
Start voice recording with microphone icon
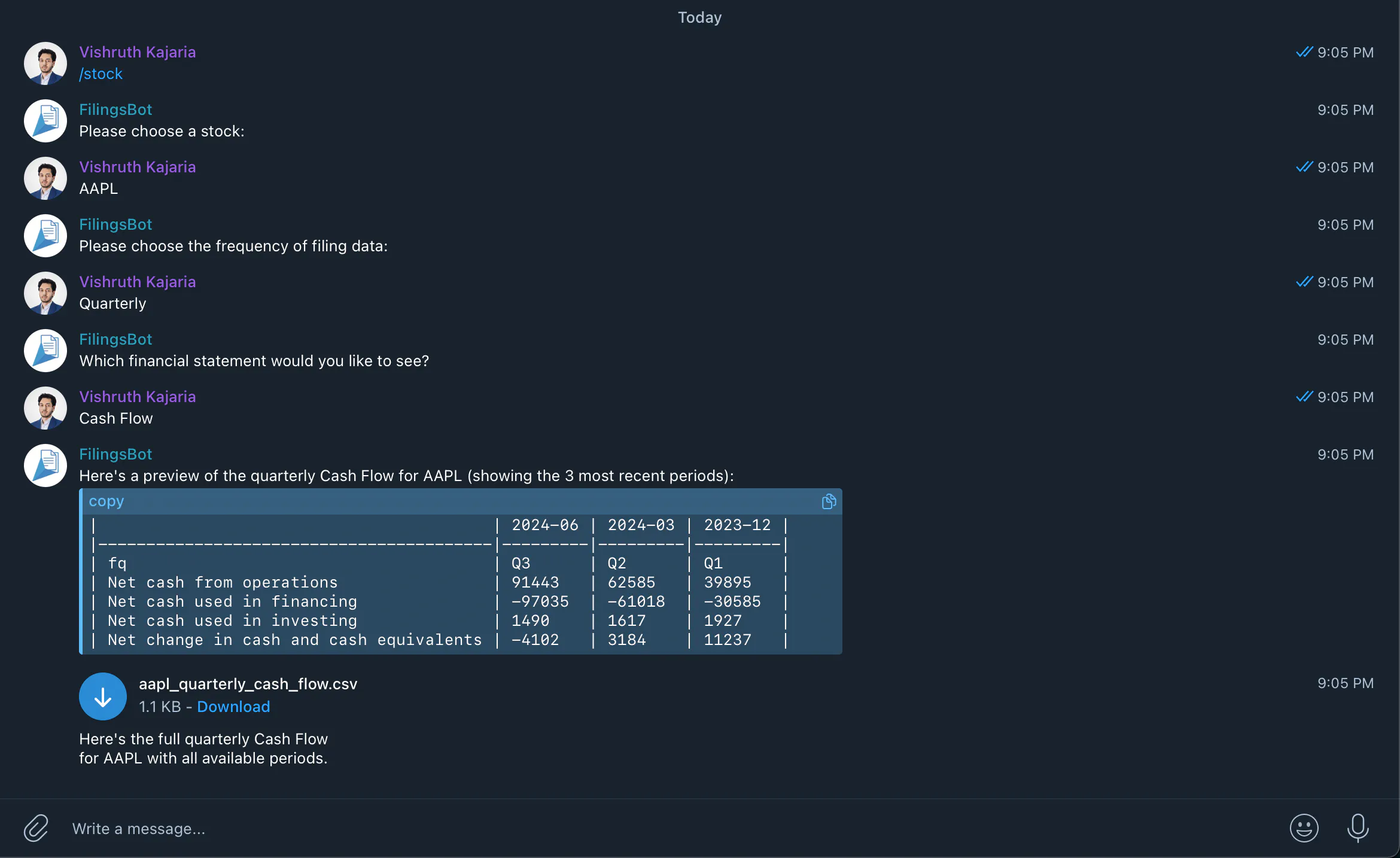[1358, 828]
